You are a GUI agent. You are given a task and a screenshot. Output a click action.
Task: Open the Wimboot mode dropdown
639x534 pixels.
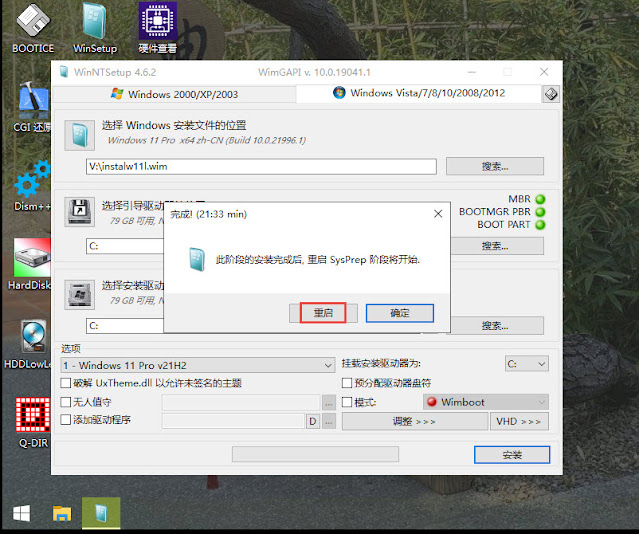[486, 402]
